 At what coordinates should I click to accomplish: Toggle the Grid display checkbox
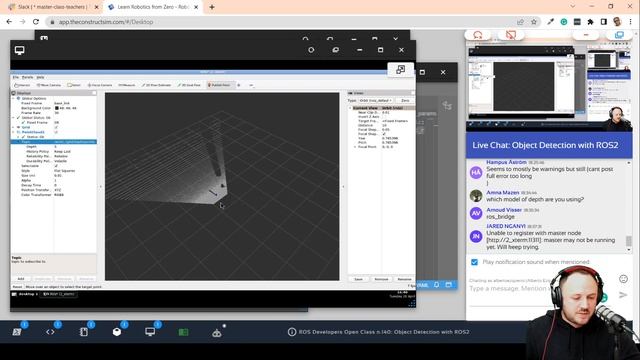[56, 127]
